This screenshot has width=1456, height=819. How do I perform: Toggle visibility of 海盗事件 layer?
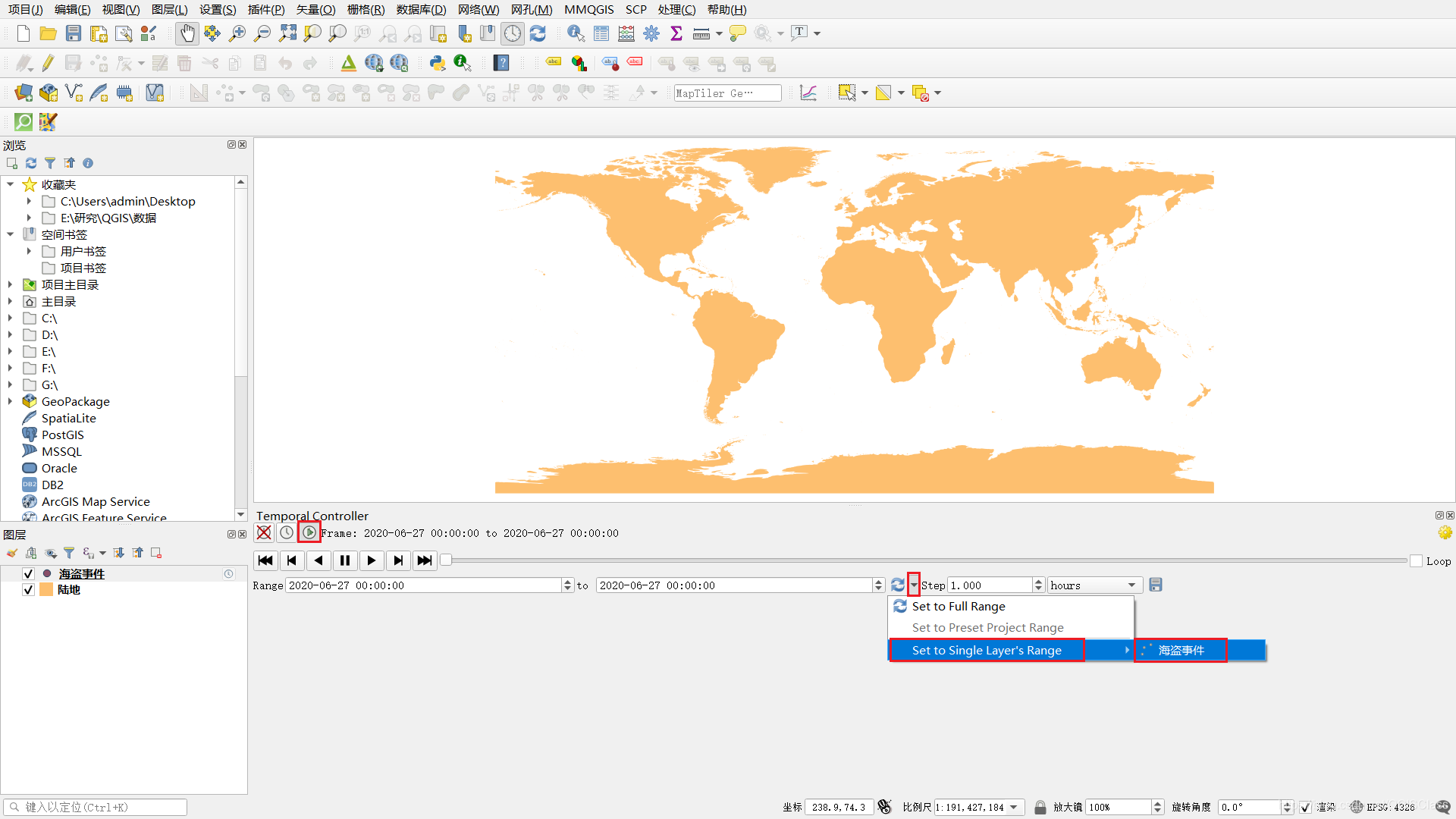point(29,573)
